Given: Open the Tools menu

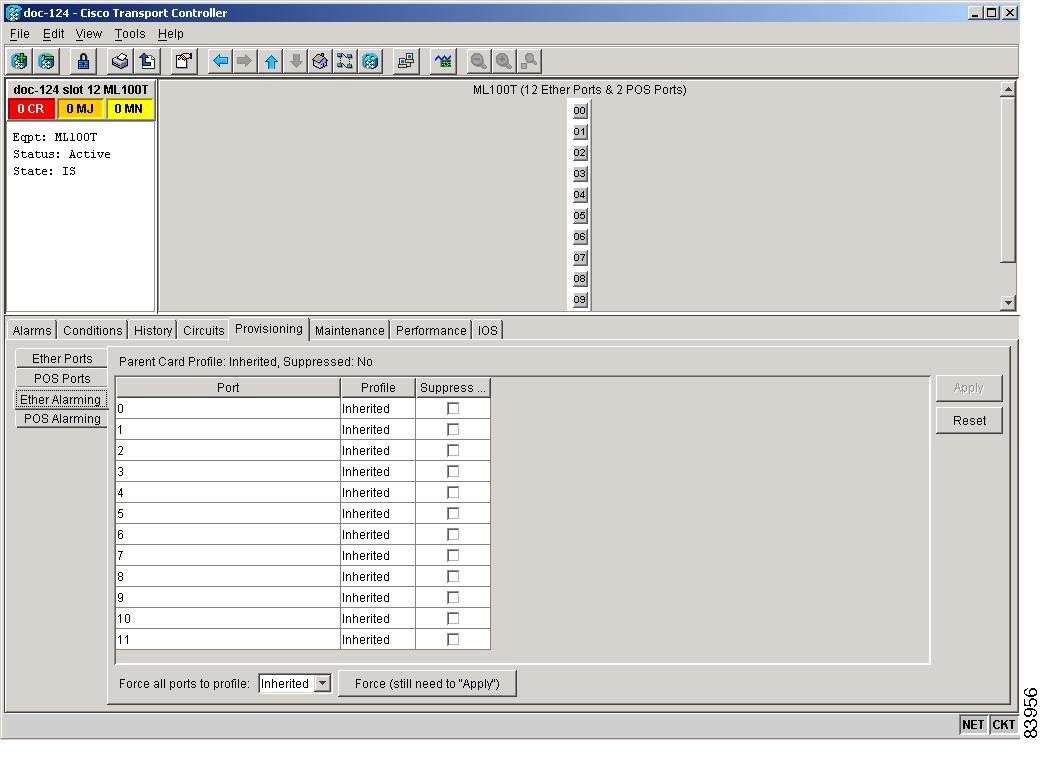Looking at the screenshot, I should [x=130, y=34].
